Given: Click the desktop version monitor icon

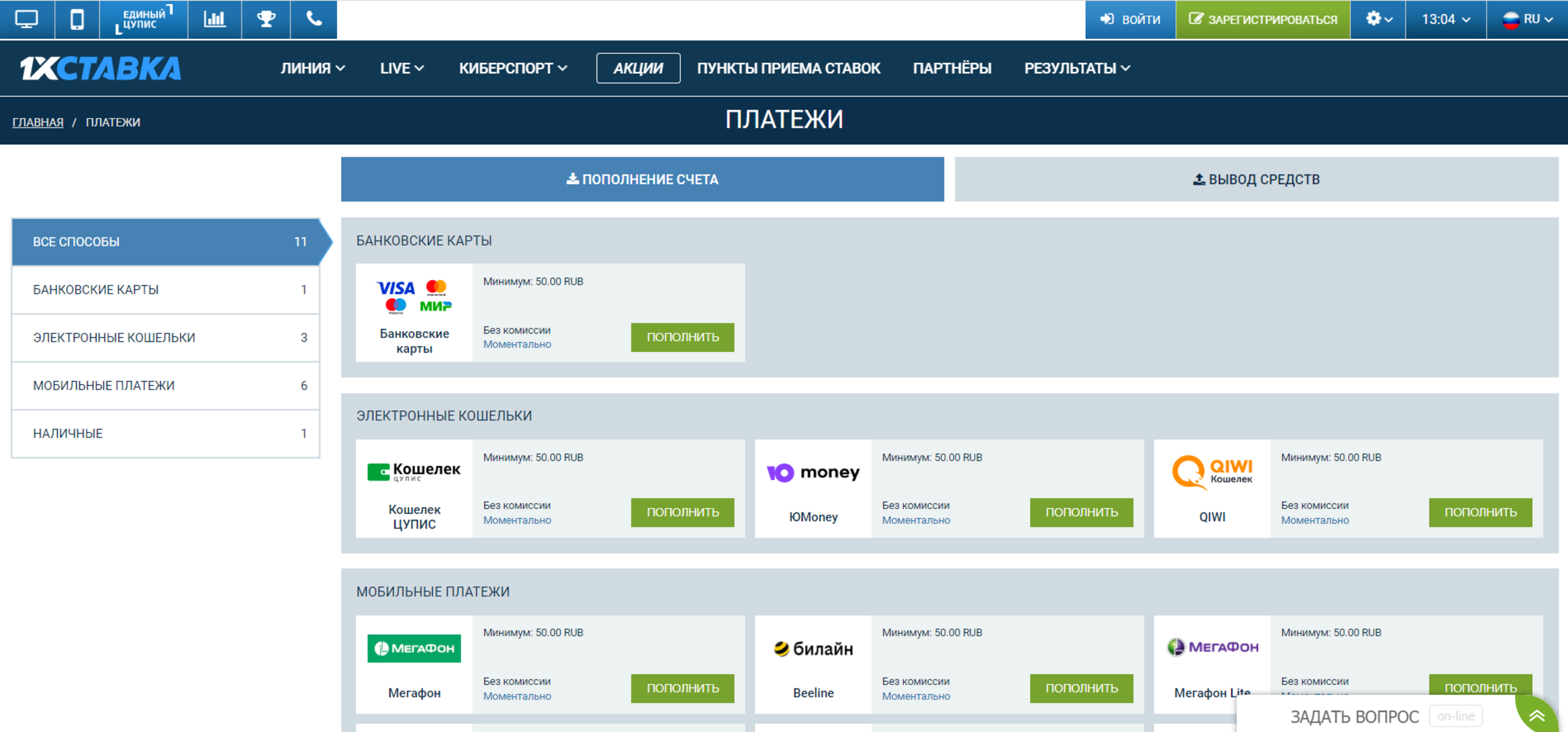Looking at the screenshot, I should [27, 19].
